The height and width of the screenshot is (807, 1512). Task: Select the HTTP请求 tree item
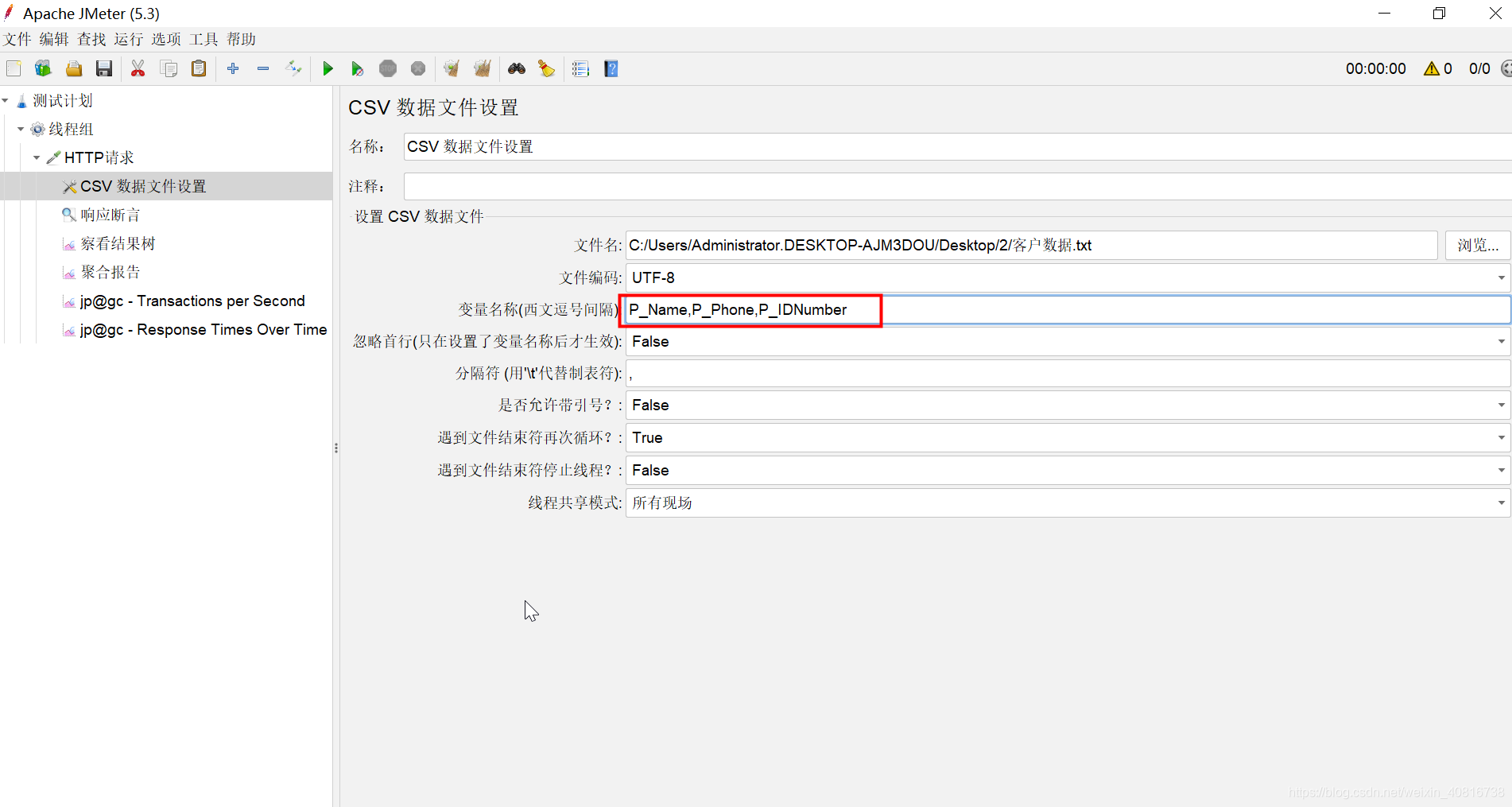tap(99, 158)
